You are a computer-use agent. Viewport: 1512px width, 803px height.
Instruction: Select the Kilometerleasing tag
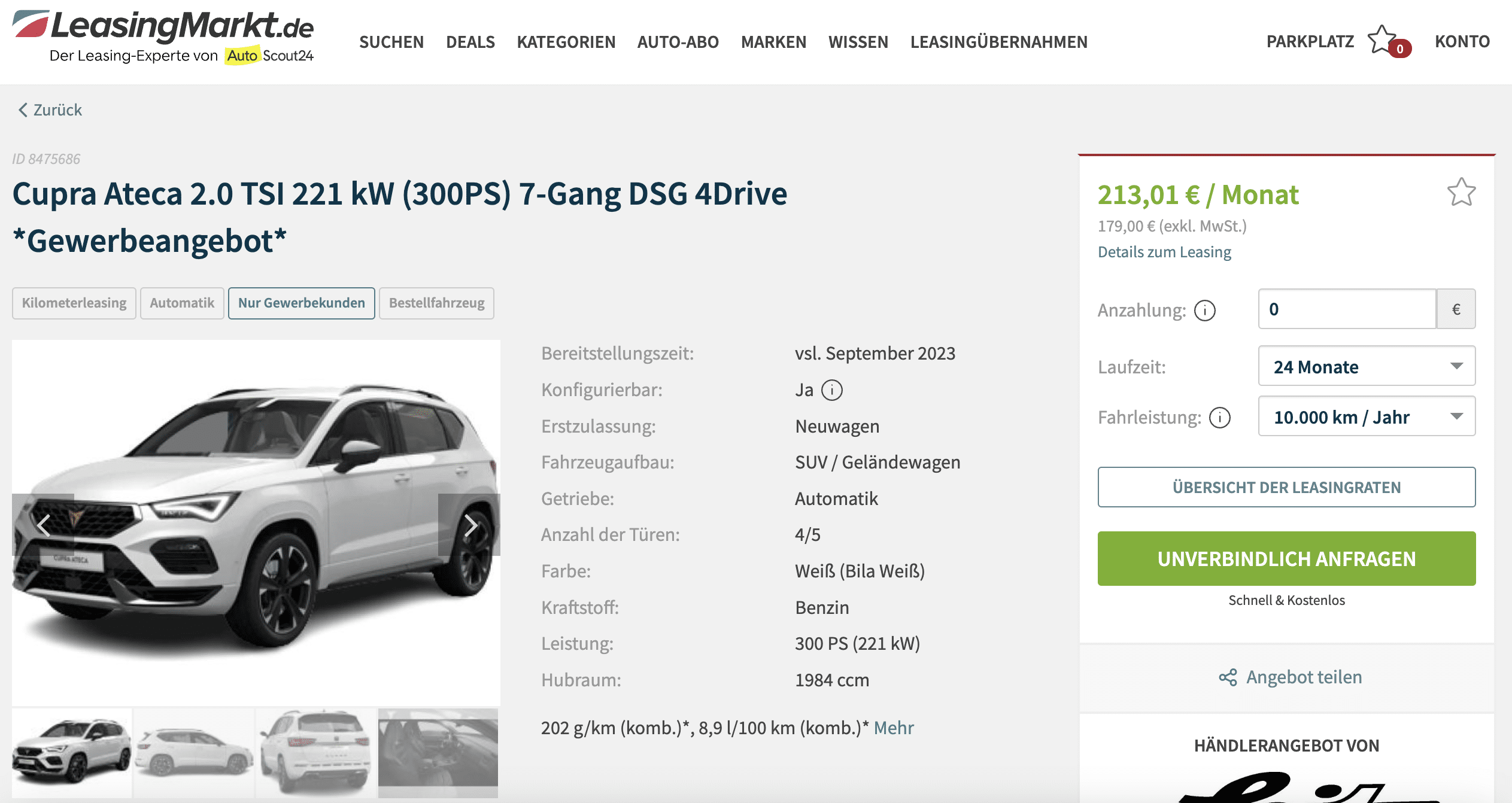tap(74, 303)
